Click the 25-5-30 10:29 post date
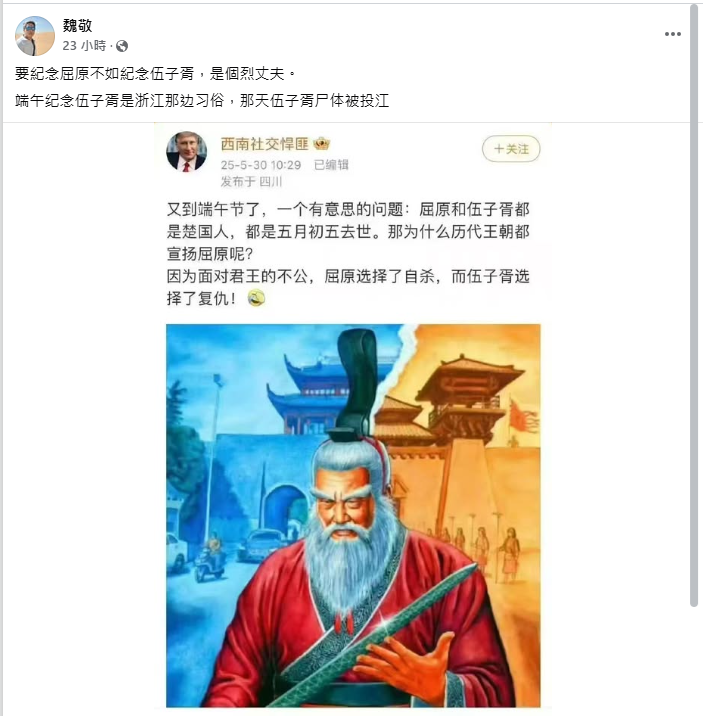 [261, 165]
